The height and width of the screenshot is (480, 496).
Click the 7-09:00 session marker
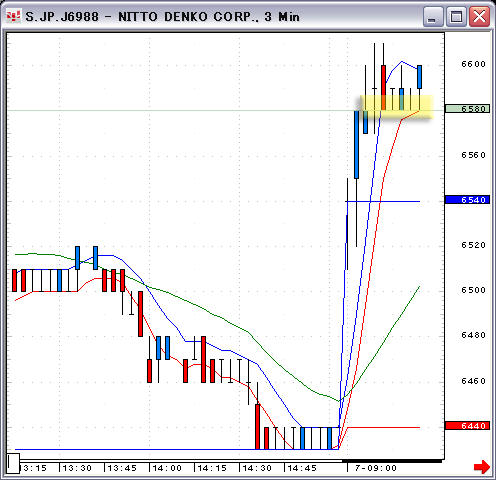tap(376, 468)
